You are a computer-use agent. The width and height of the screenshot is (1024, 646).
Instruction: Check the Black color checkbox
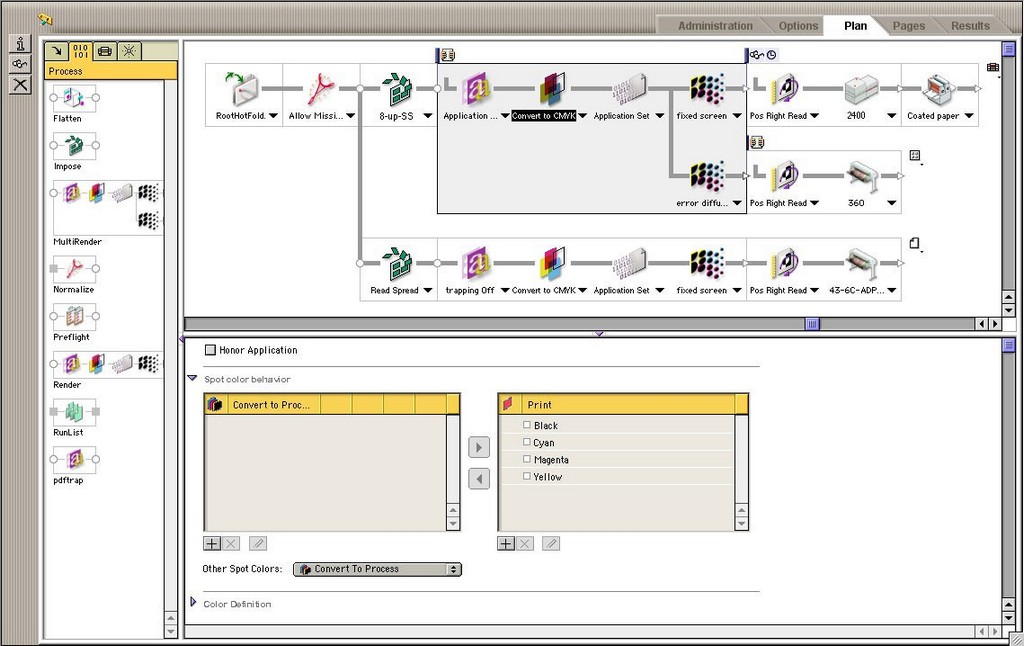[x=527, y=425]
